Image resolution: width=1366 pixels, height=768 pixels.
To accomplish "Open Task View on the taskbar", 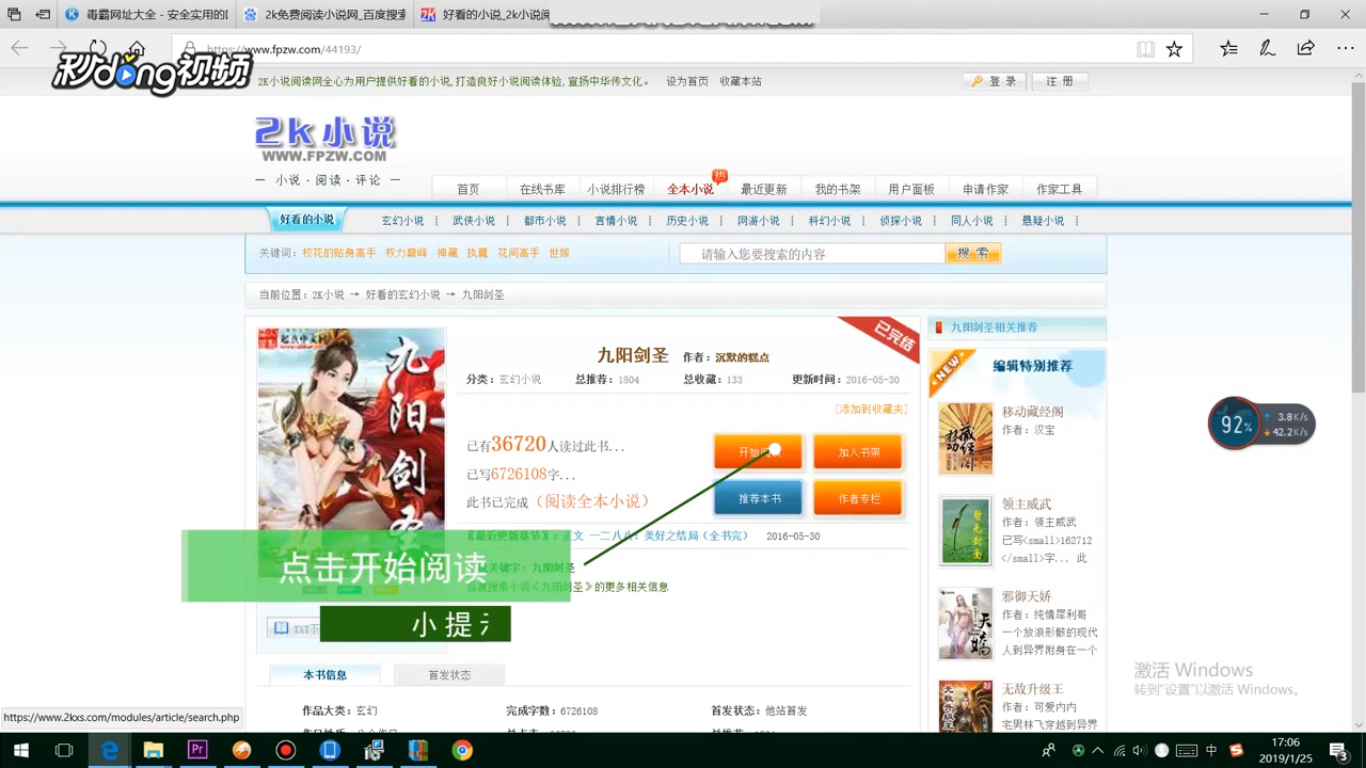I will 64,750.
